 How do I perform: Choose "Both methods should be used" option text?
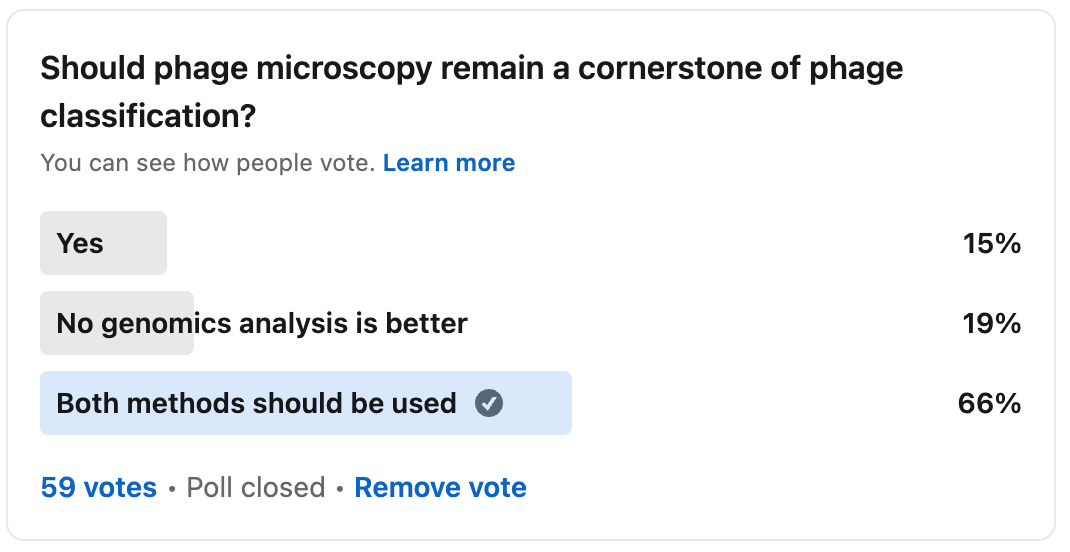pos(256,404)
